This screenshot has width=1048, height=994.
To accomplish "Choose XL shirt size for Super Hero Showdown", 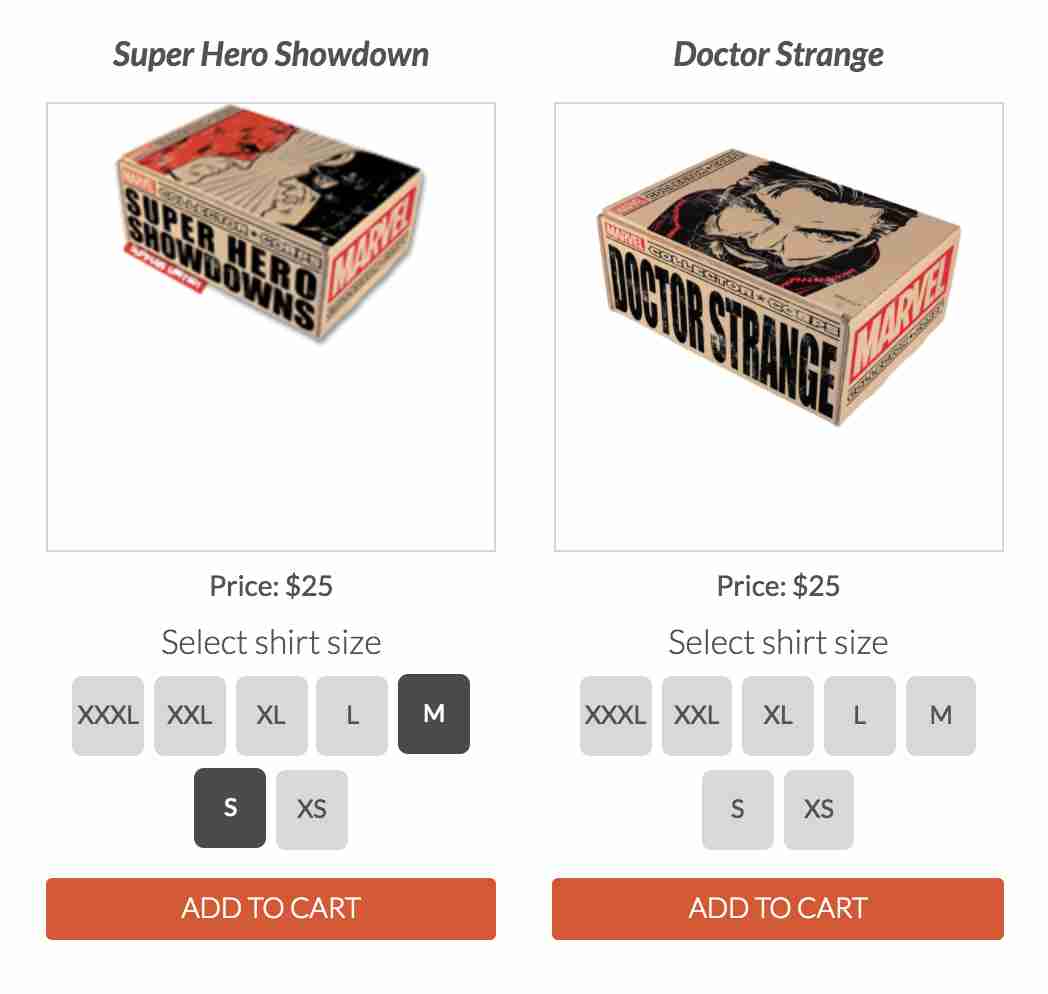I will 271,715.
